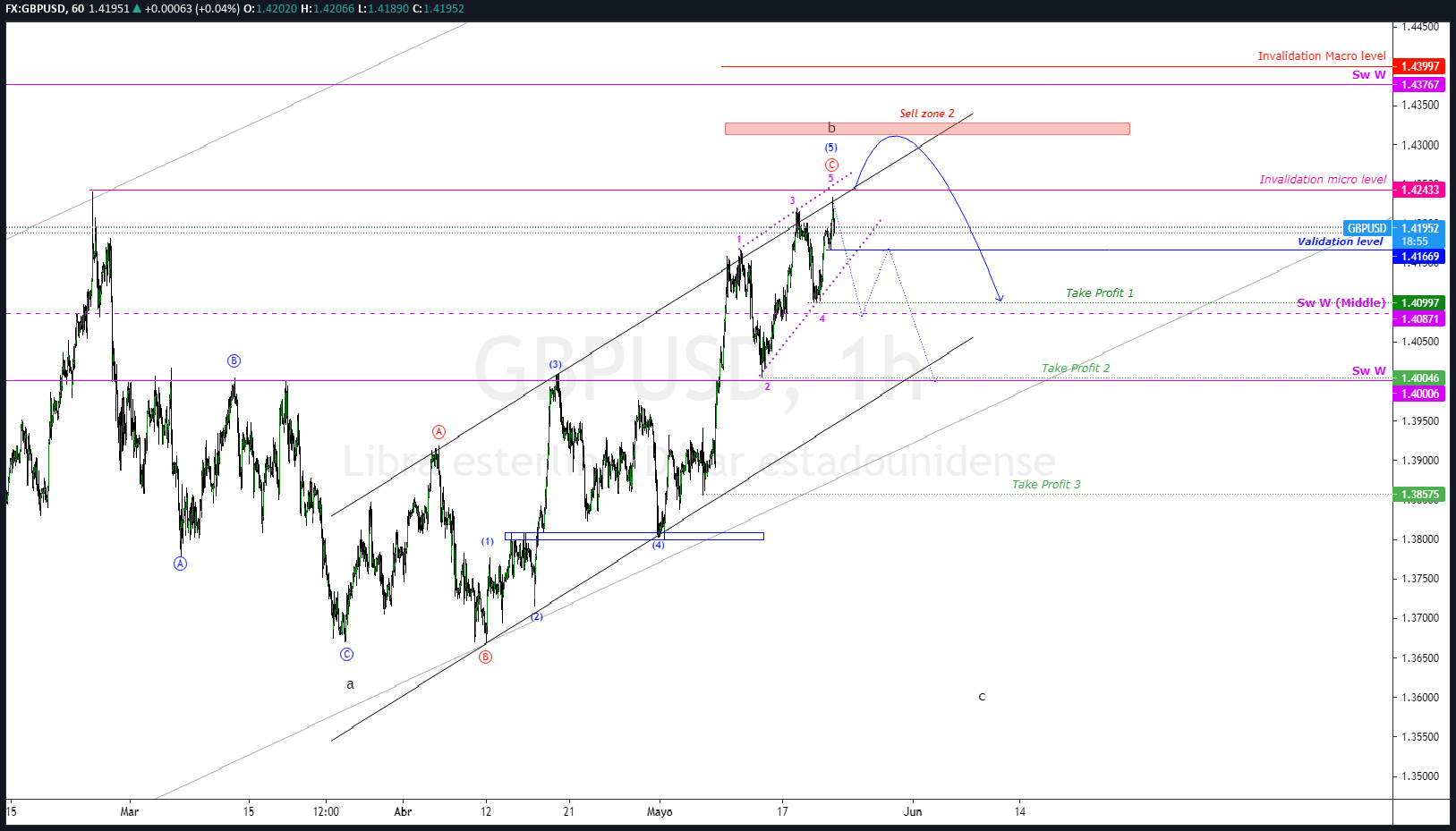This screenshot has width=1456, height=831.
Task: Select the blue 1.41669 price label
Action: (x=1418, y=257)
